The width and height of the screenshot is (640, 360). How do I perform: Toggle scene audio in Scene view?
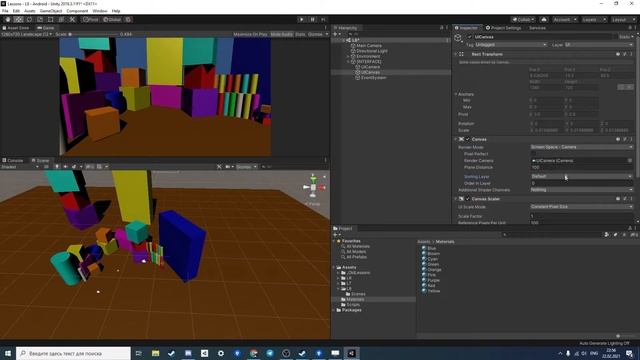(x=65, y=167)
